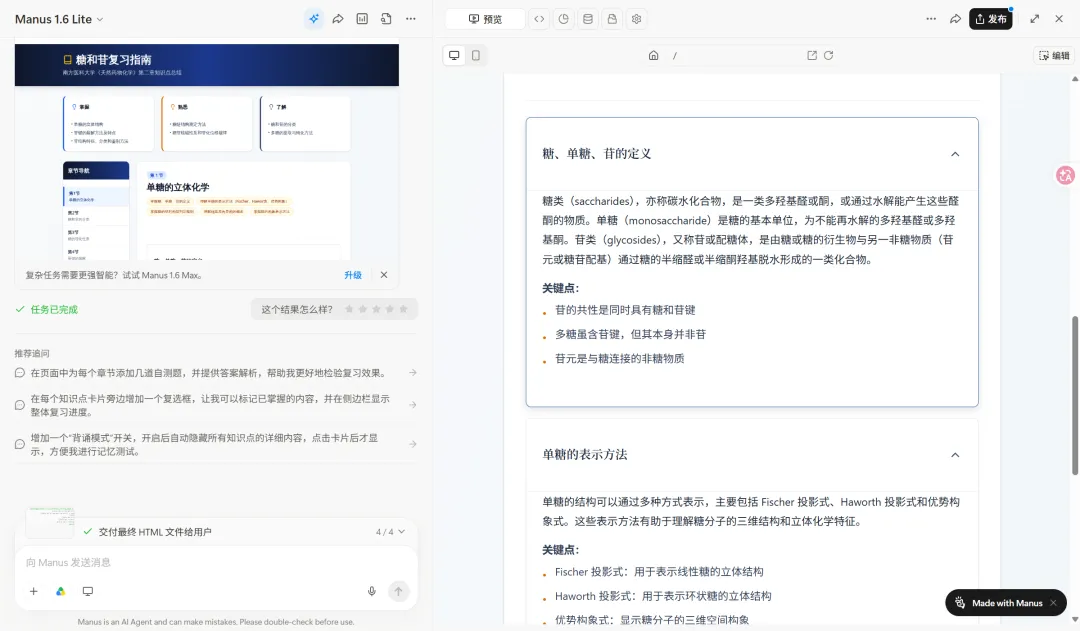
Task: Open the 糖和苷复习指南 page thumbnail
Action: pyautogui.click(x=207, y=152)
